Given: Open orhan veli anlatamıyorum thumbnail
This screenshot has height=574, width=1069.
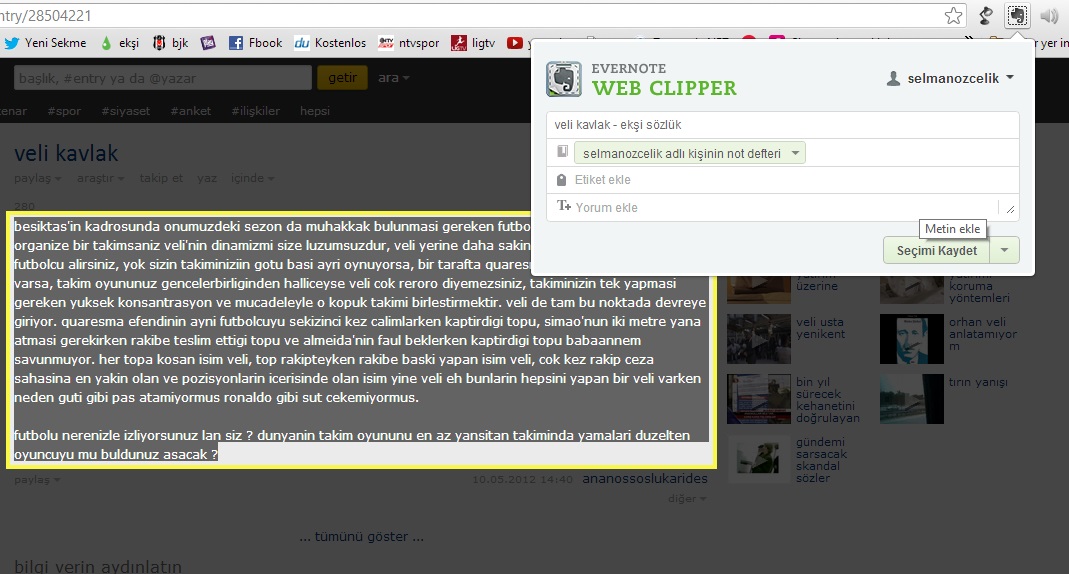Looking at the screenshot, I should [x=912, y=339].
